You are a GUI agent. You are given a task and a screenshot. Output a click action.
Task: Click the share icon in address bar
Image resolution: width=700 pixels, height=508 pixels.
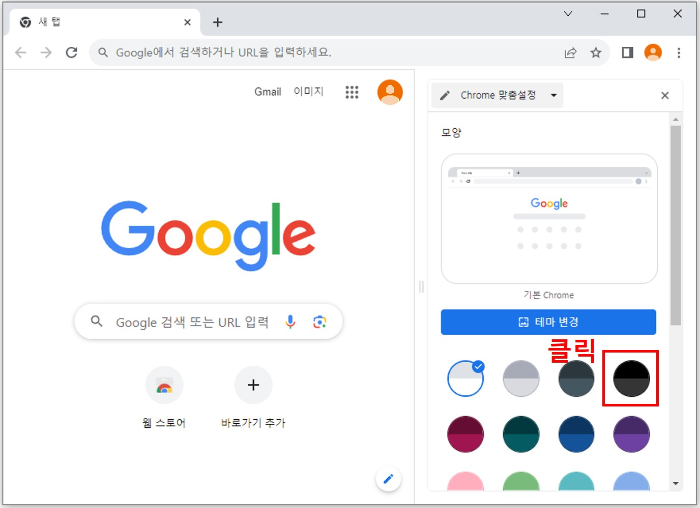[x=571, y=53]
